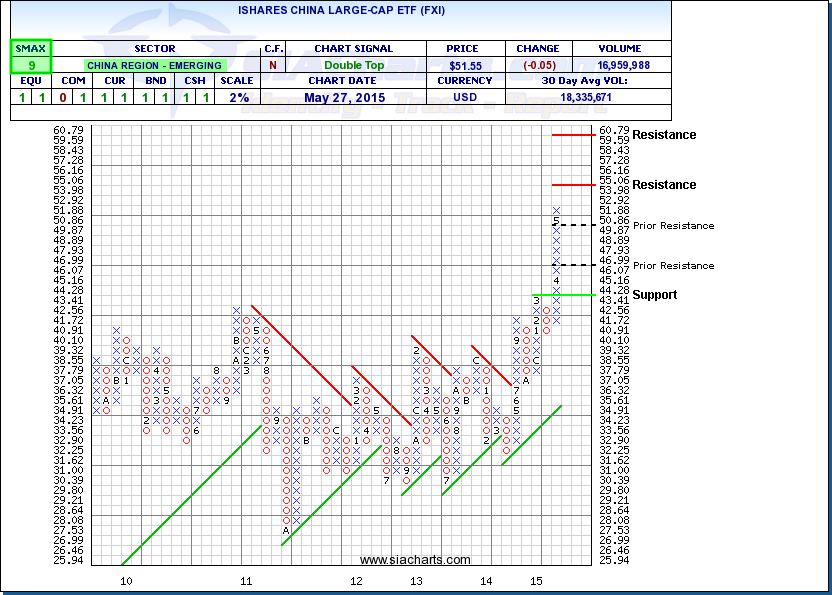This screenshot has height=595, width=832.
Task: Open the www.siacharts.com link
Action: click(x=414, y=560)
